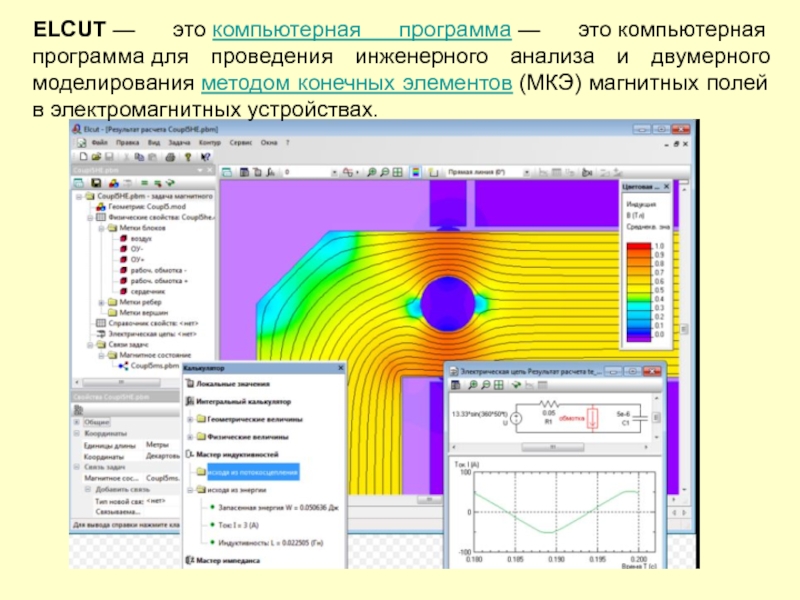Collapse the Общие properties section
The image size is (800, 600).
77,422
